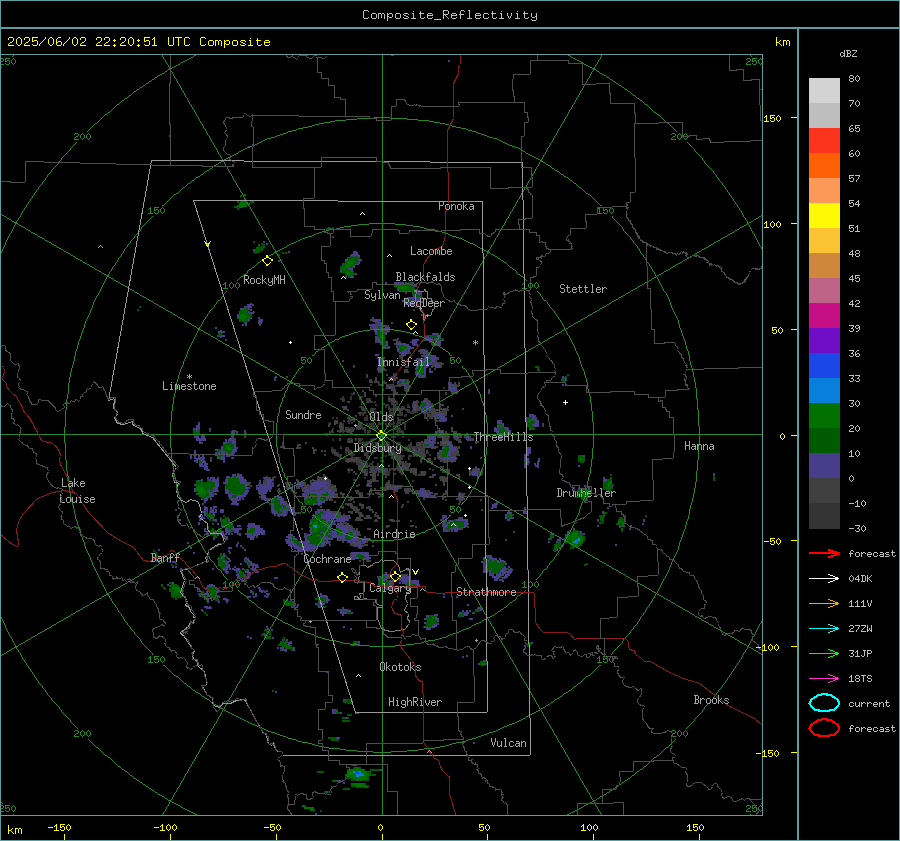Click the Didsbury city label

click(378, 448)
